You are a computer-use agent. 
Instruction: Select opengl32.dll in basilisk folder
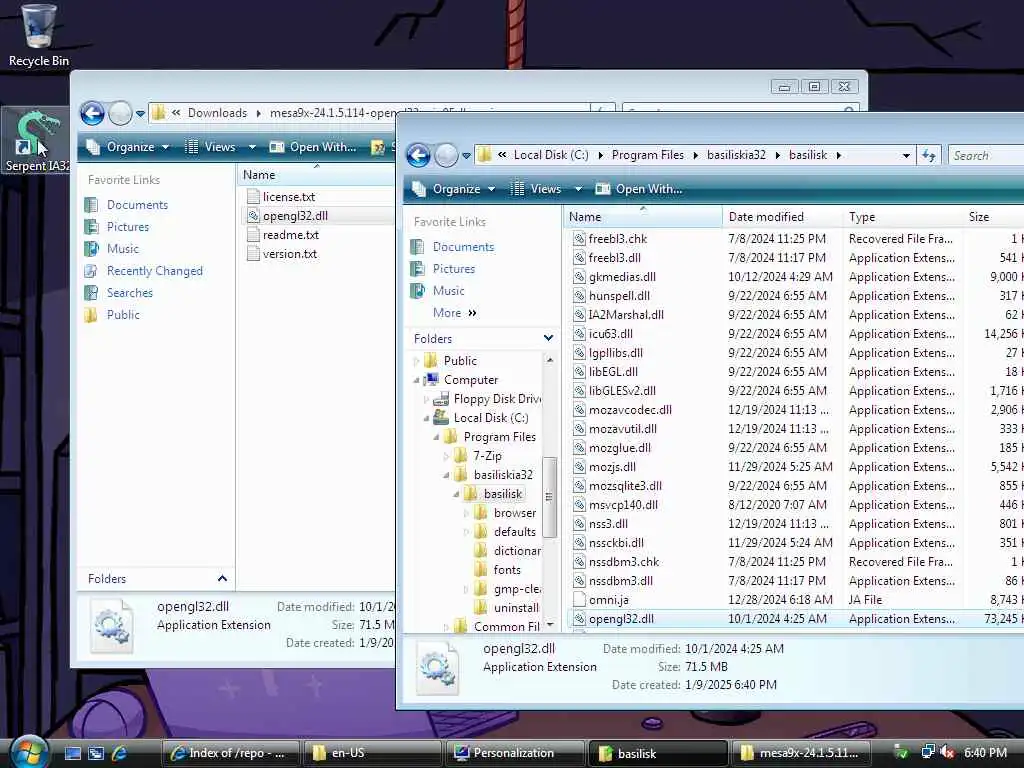click(x=620, y=618)
